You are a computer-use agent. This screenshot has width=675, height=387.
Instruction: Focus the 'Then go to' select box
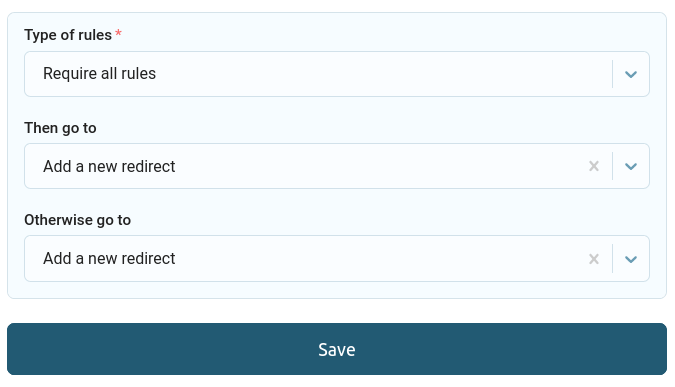[x=337, y=166]
